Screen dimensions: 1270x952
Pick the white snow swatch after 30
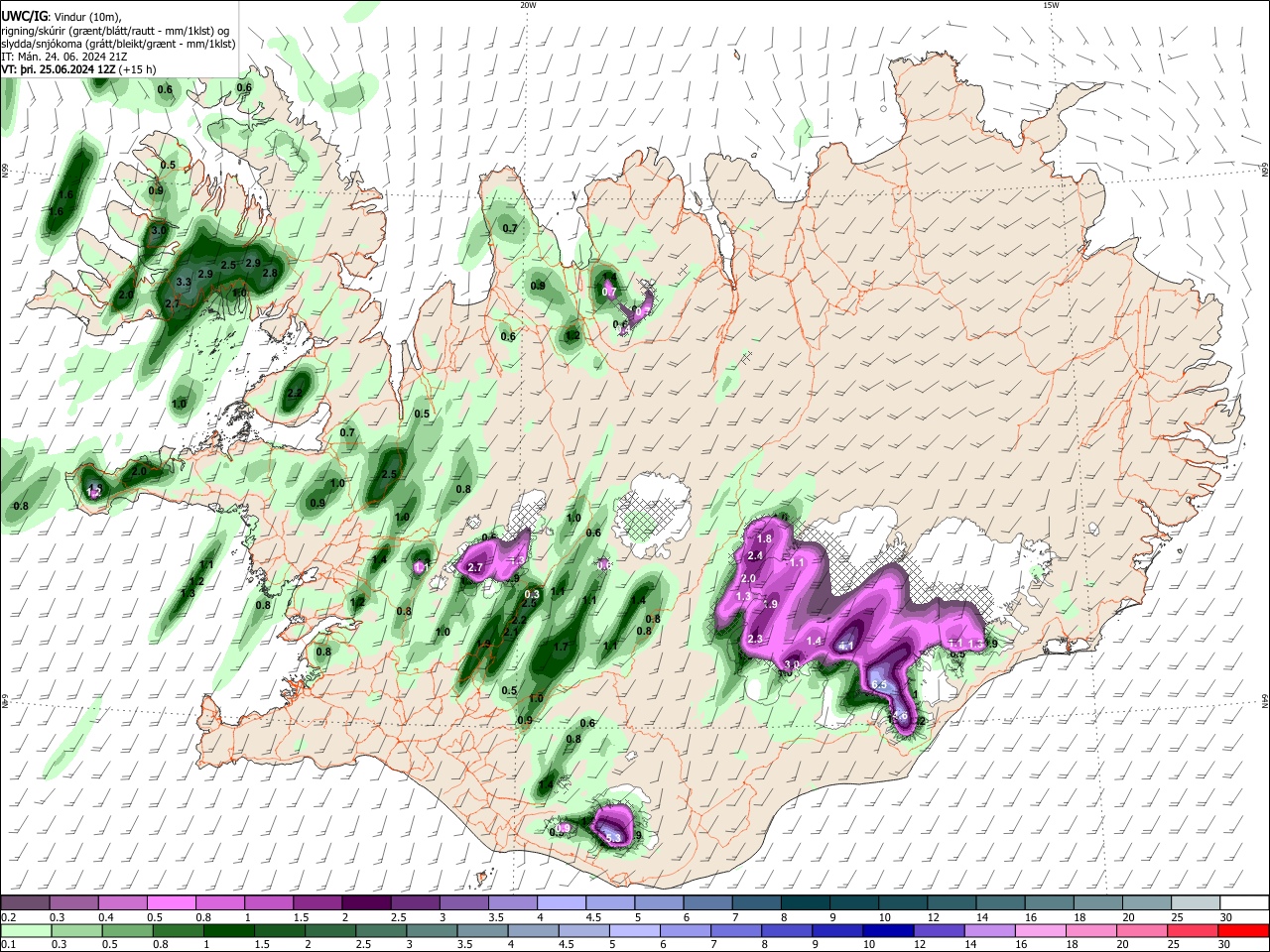pos(1244,902)
